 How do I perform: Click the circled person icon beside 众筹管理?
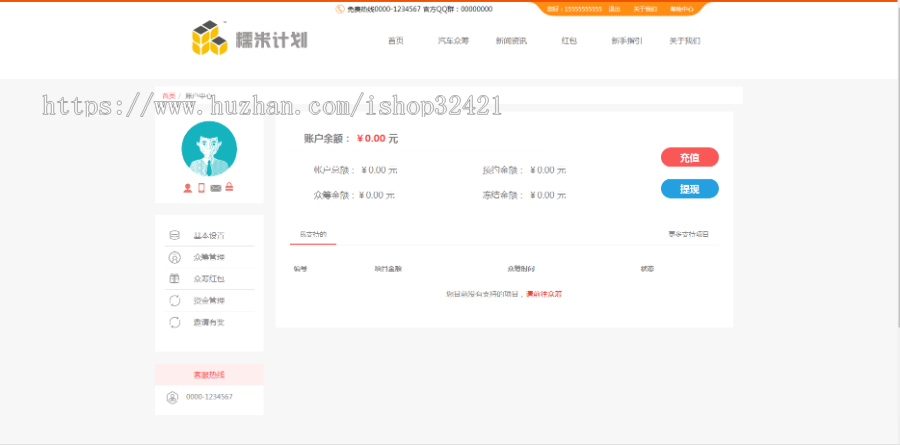(x=174, y=257)
